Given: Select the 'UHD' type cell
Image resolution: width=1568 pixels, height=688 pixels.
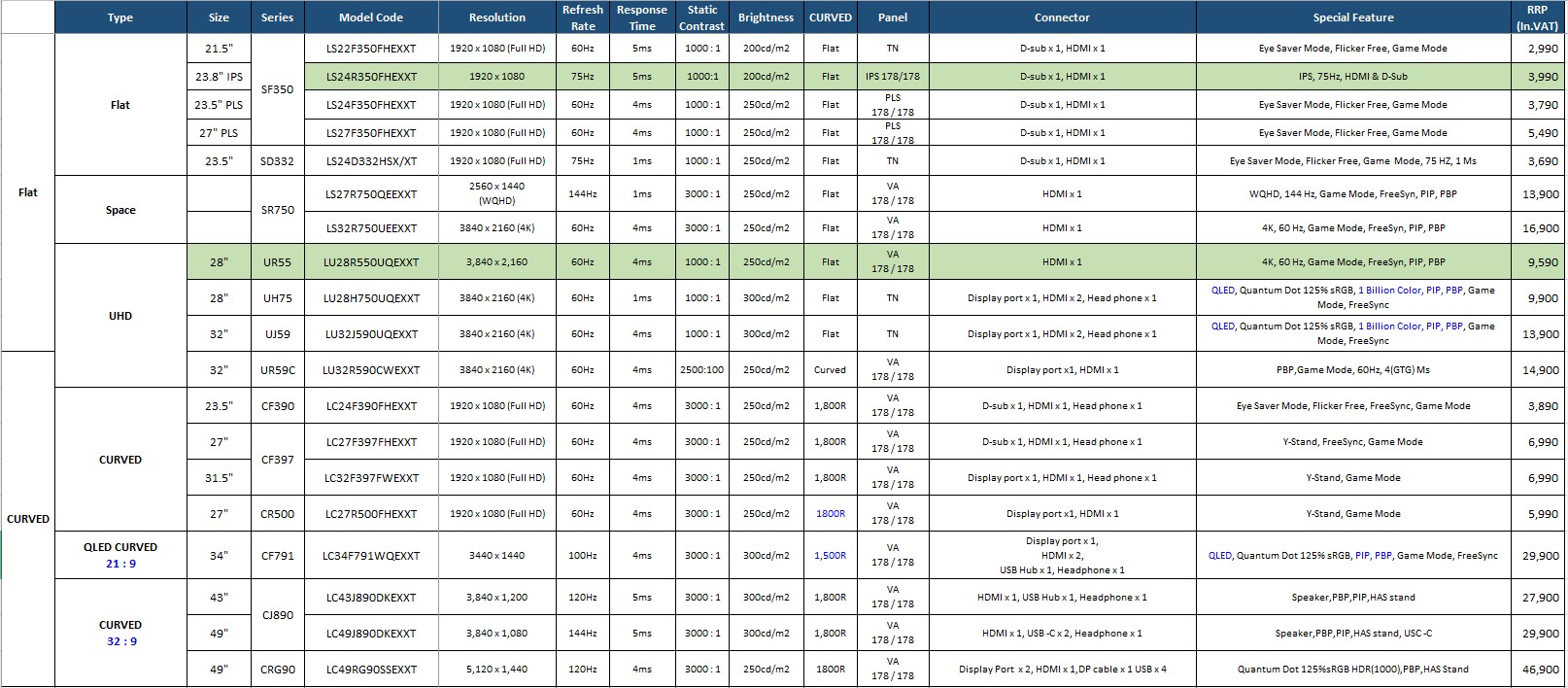Looking at the screenshot, I should [120, 316].
